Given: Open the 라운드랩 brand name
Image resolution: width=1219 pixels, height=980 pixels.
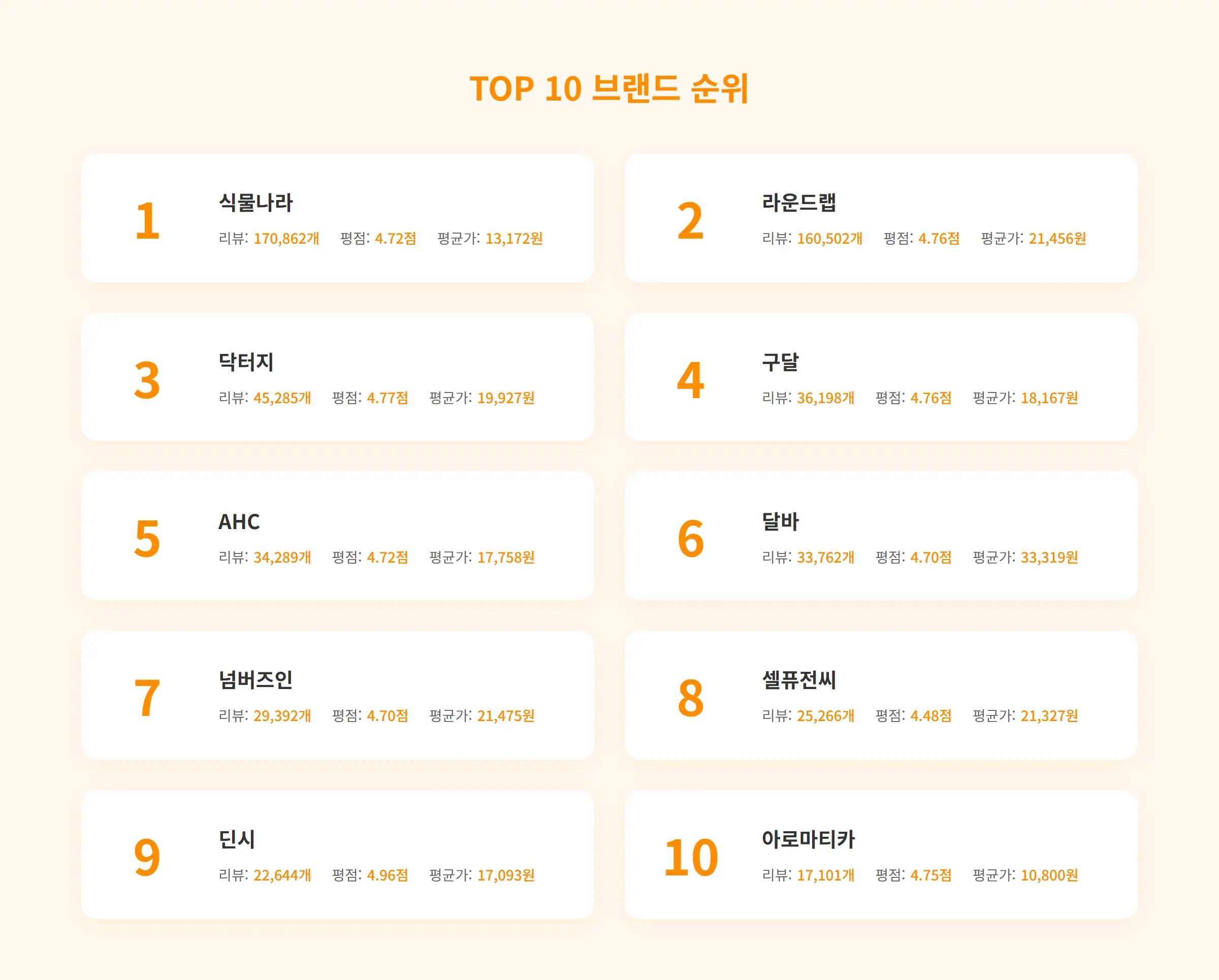Looking at the screenshot, I should pos(798,202).
